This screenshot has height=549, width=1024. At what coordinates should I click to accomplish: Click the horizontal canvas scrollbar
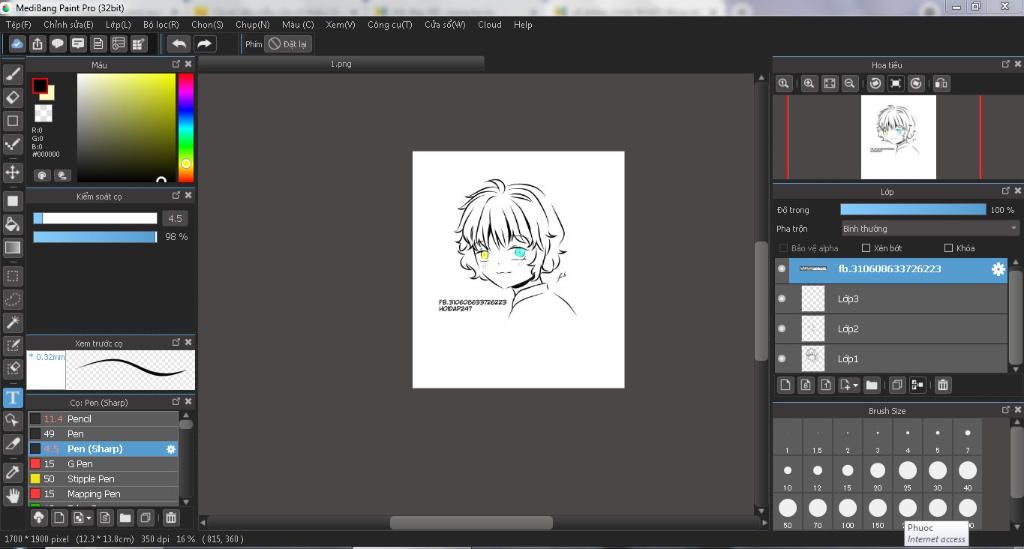[x=472, y=522]
